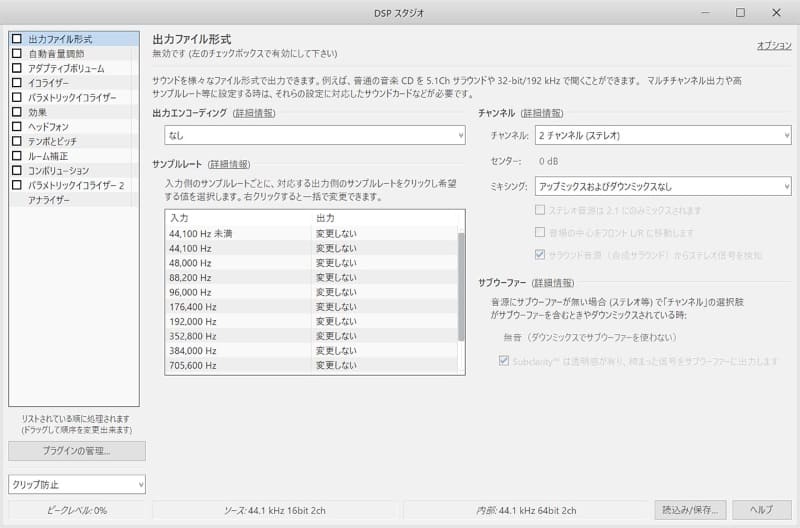
Task: Enable the 自動音量調節 checkbox
Action: 17,53
